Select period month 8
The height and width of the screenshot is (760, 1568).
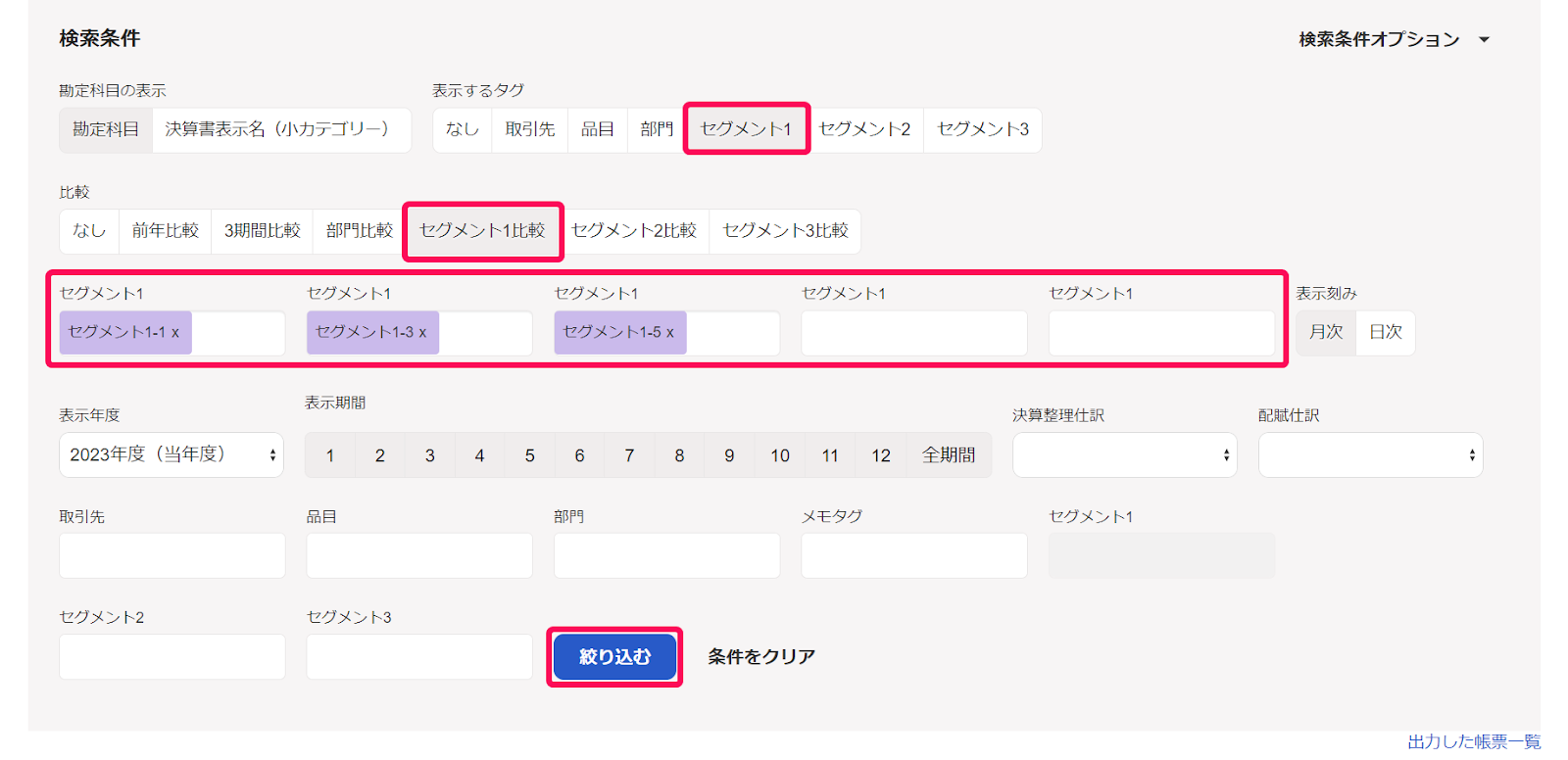tap(680, 455)
